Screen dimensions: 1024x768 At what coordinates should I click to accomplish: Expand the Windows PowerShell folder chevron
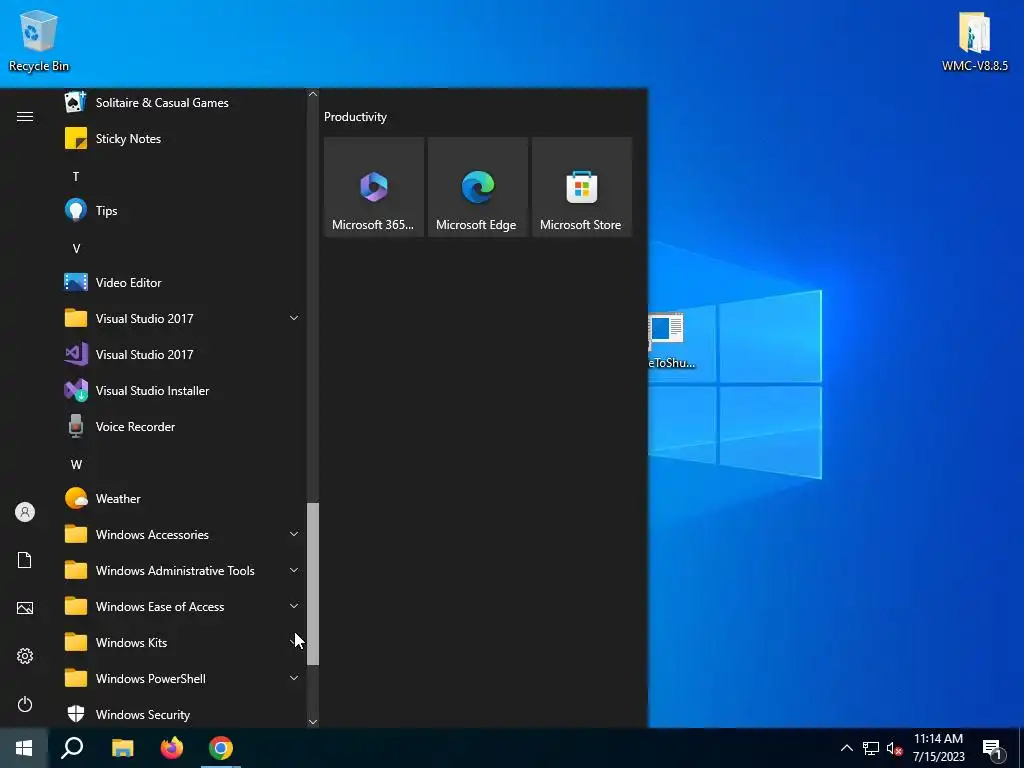click(294, 678)
